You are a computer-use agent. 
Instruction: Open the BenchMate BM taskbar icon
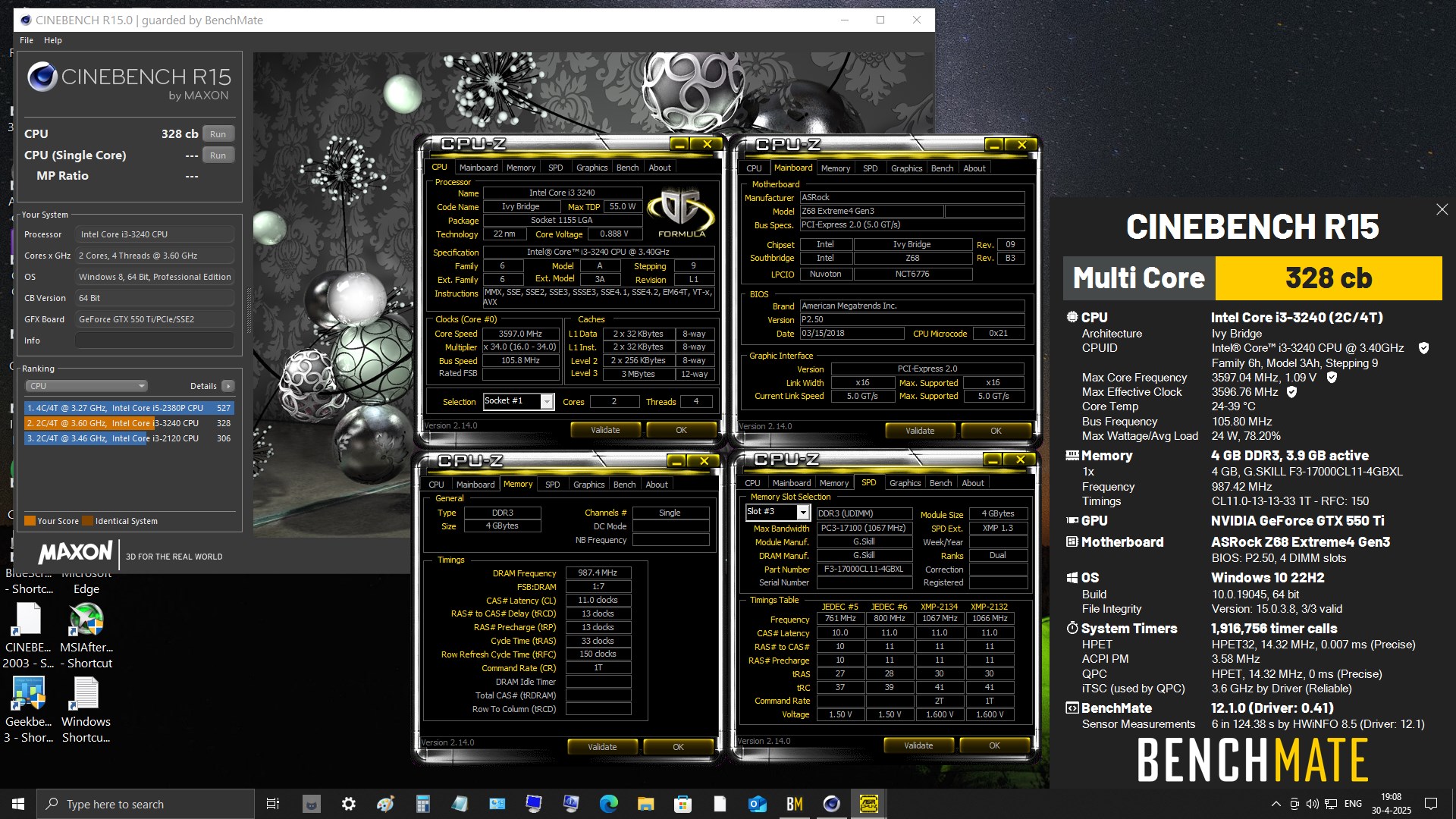(x=794, y=804)
